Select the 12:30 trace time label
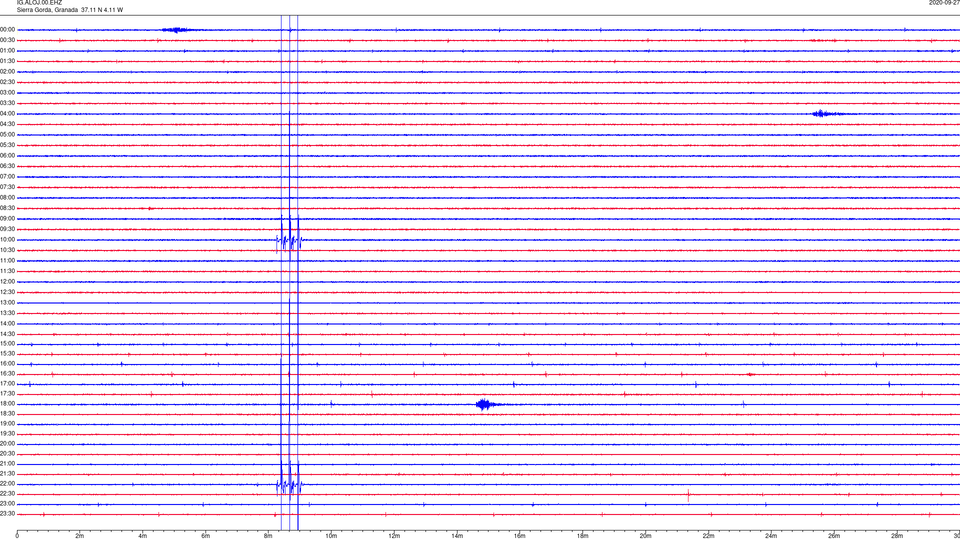Image resolution: width=960 pixels, height=540 pixels. [x=8, y=292]
